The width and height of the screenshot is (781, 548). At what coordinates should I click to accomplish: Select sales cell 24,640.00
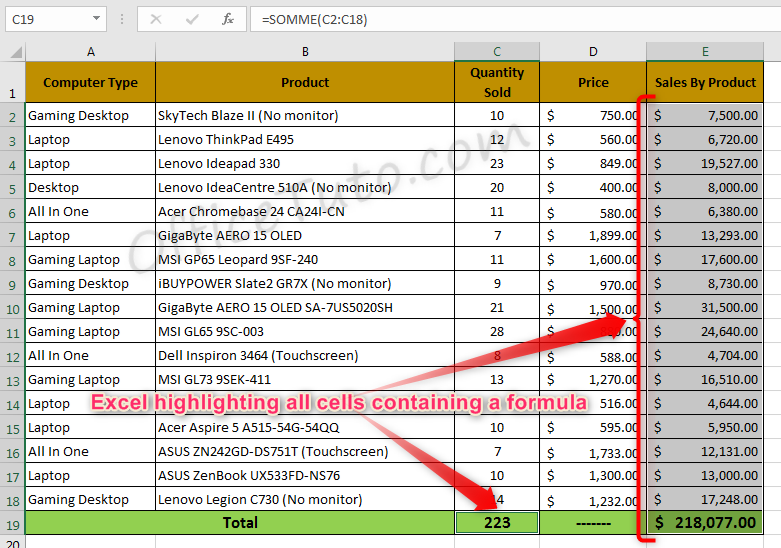point(705,331)
